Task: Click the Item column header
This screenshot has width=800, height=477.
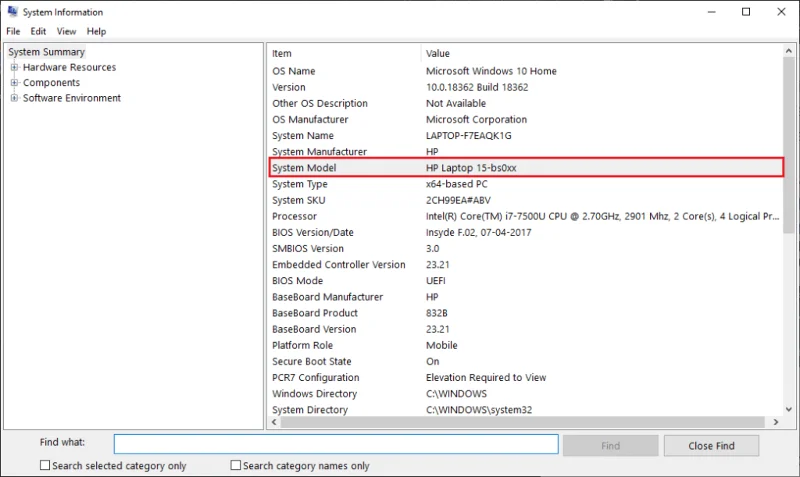Action: coord(344,53)
